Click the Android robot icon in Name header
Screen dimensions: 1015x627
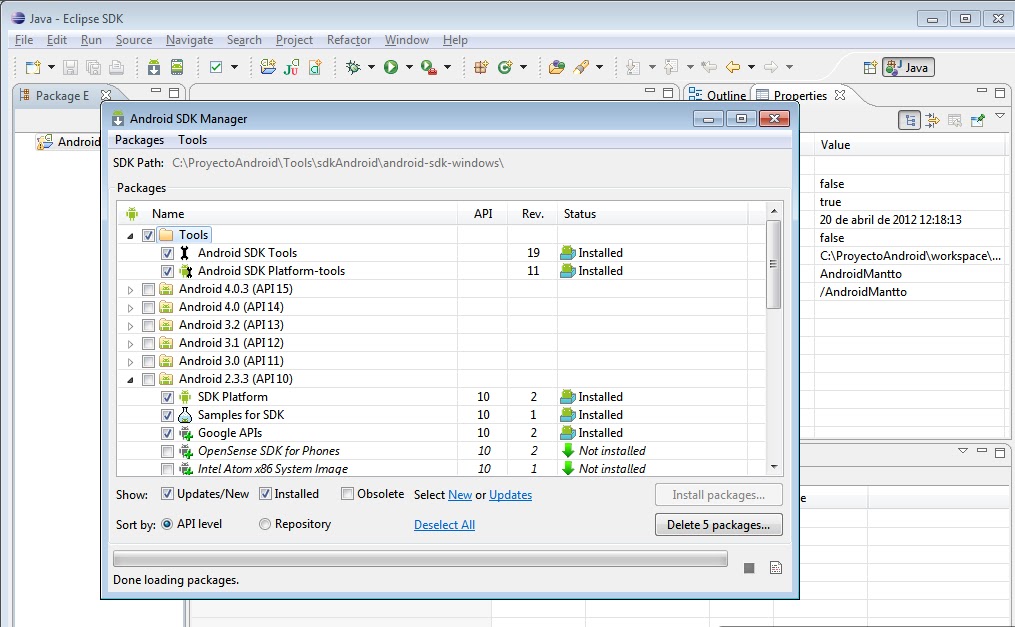point(132,214)
